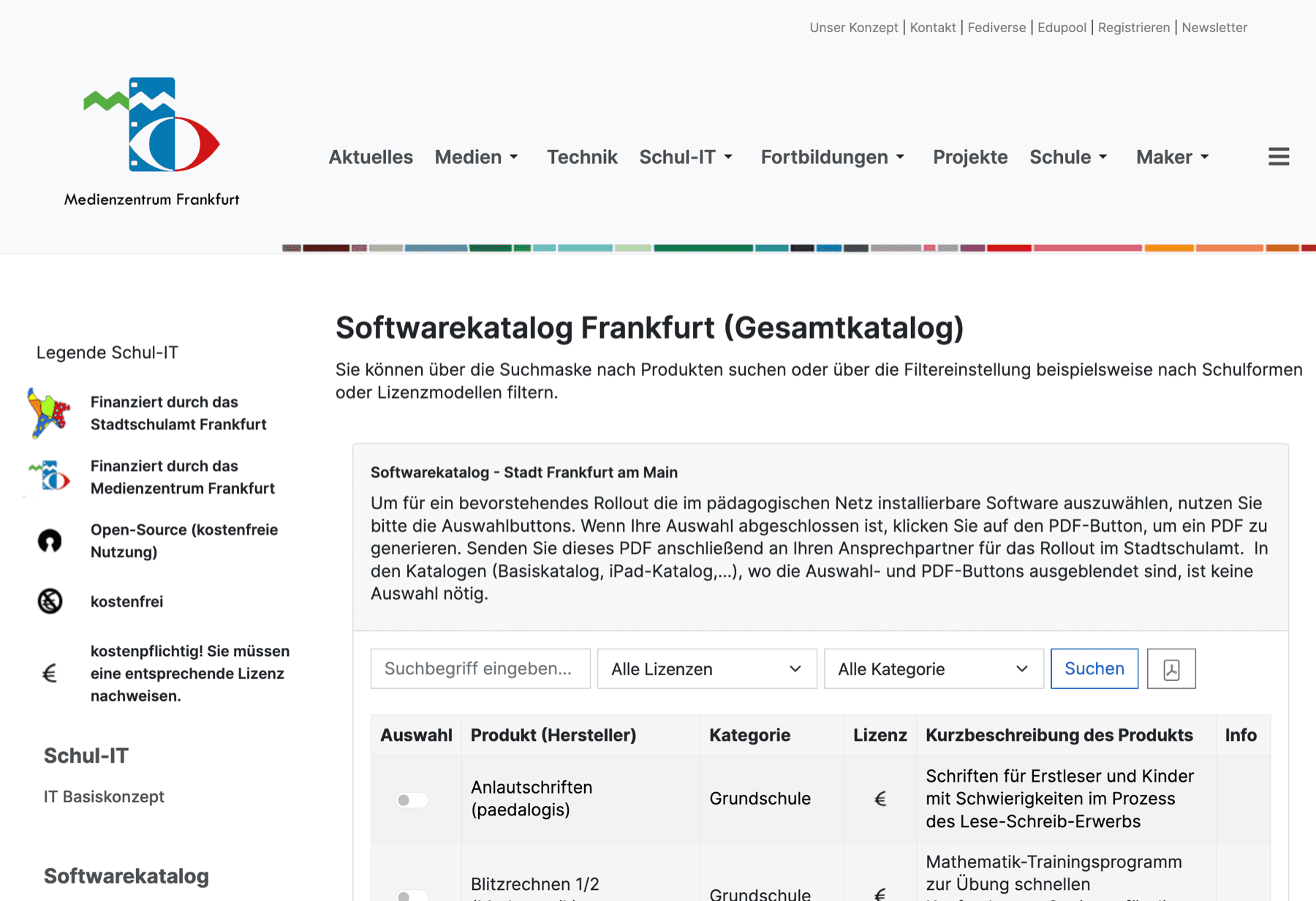Open the Alle Lizenzen dropdown
This screenshot has height=901, width=1316.
tap(707, 668)
